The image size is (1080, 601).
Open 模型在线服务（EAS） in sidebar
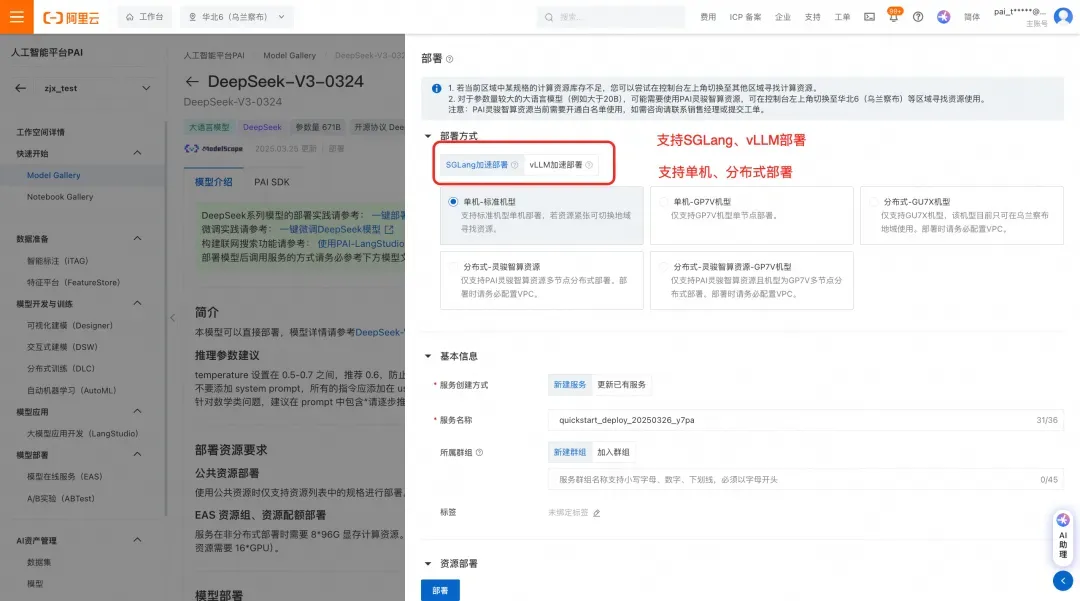[x=65, y=476]
